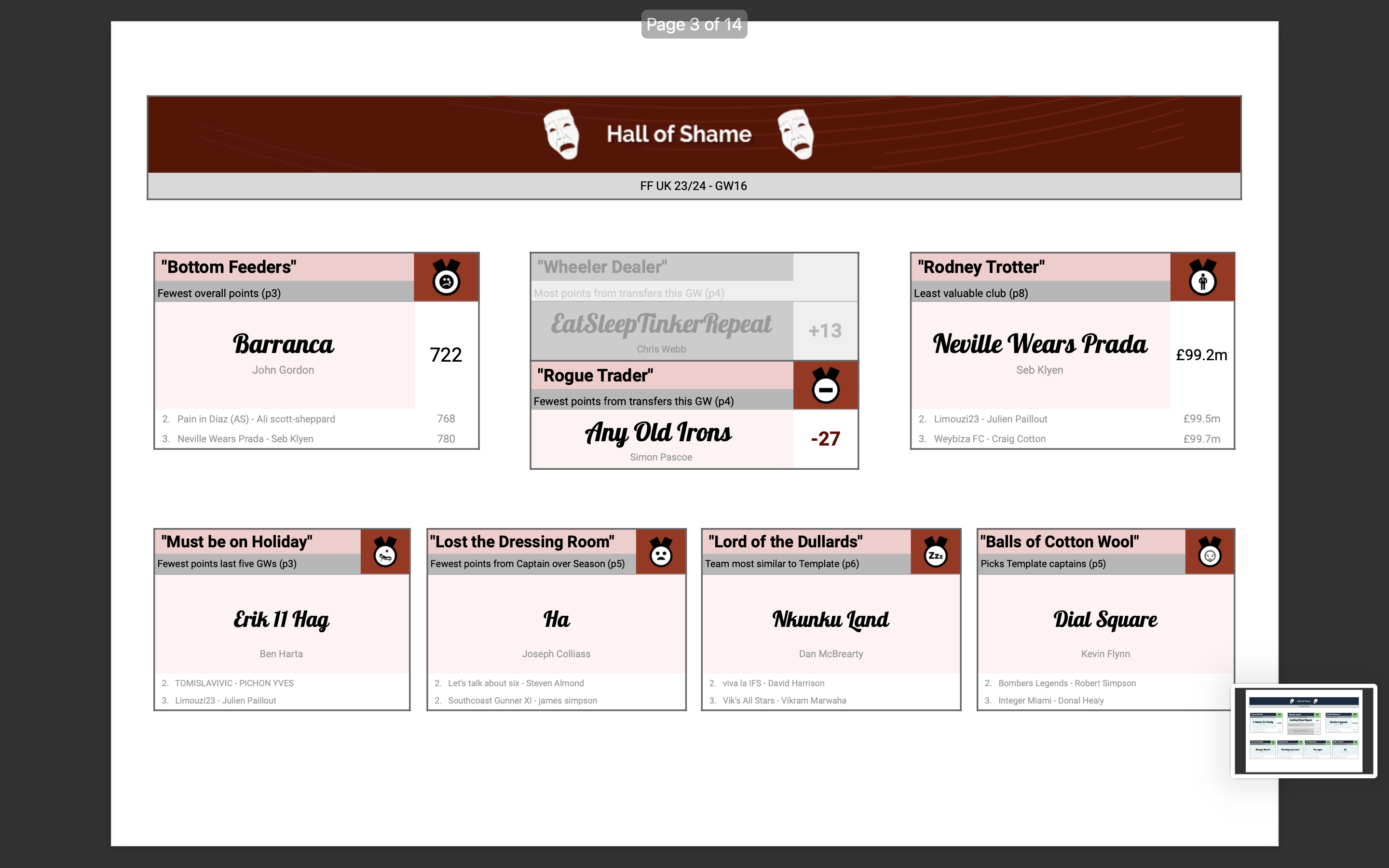Viewport: 1389px width, 868px height.
Task: Click the Neville Wears Prada club name
Action: point(1039,344)
